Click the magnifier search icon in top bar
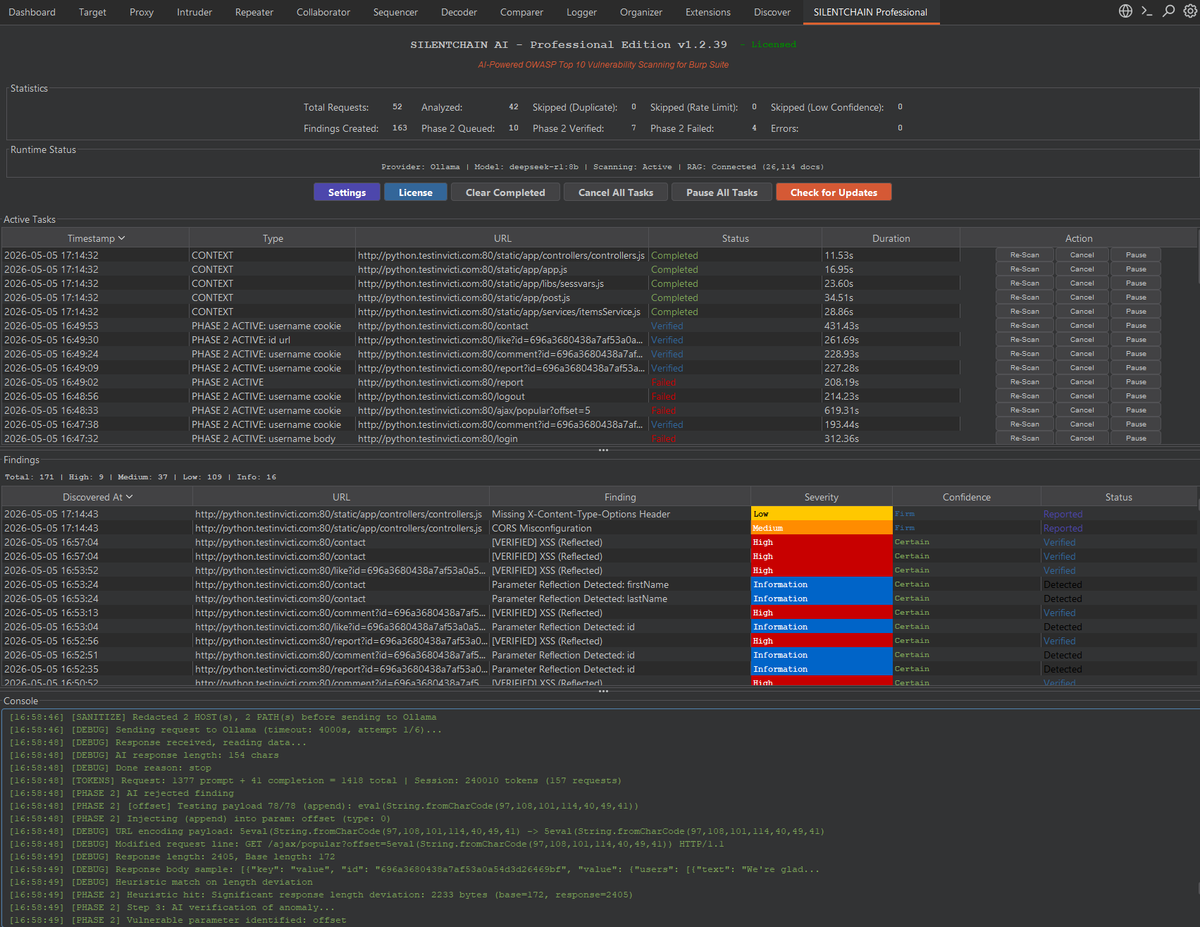This screenshot has height=927, width=1200. click(x=1168, y=12)
